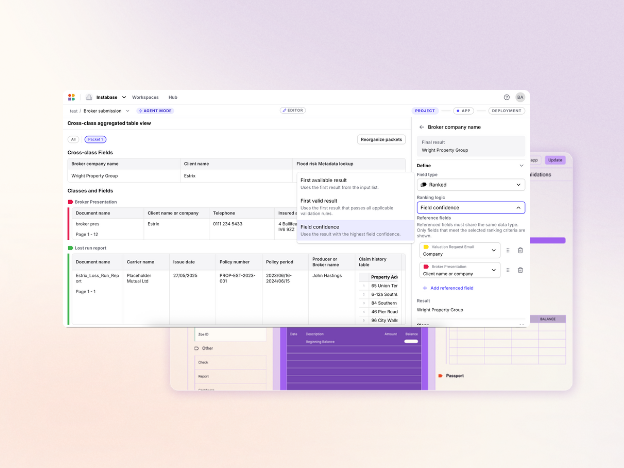Click yellow tag icon in Company reference
The image size is (624, 468).
[426, 247]
